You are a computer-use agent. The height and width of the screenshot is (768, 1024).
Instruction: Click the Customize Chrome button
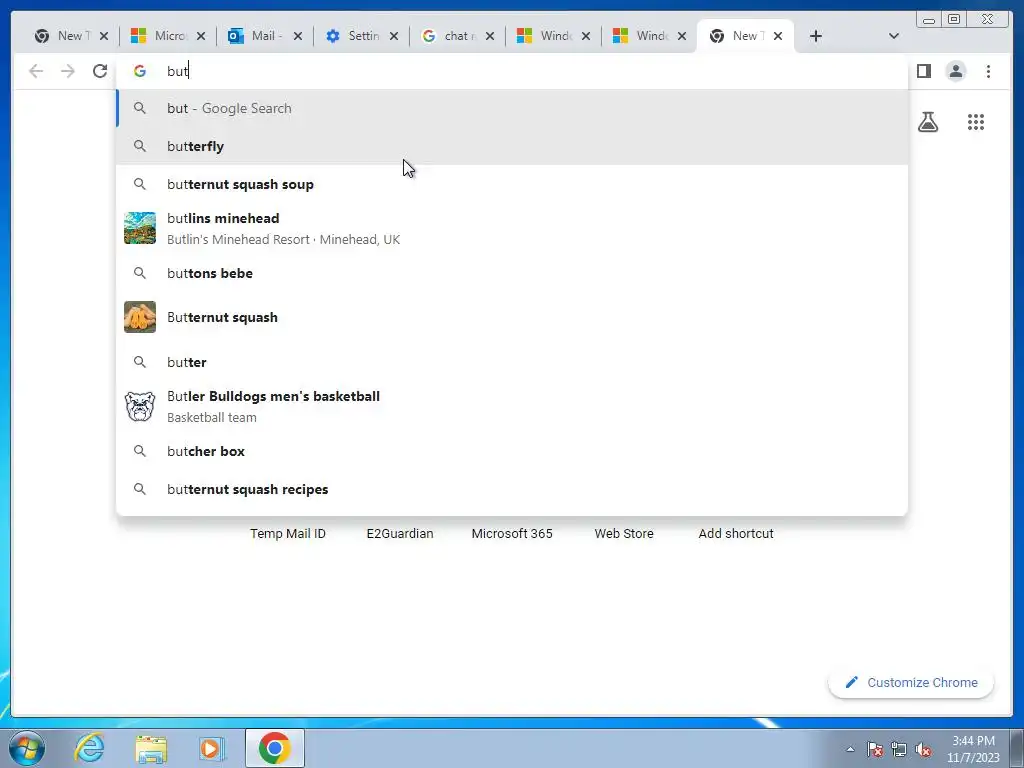point(911,682)
